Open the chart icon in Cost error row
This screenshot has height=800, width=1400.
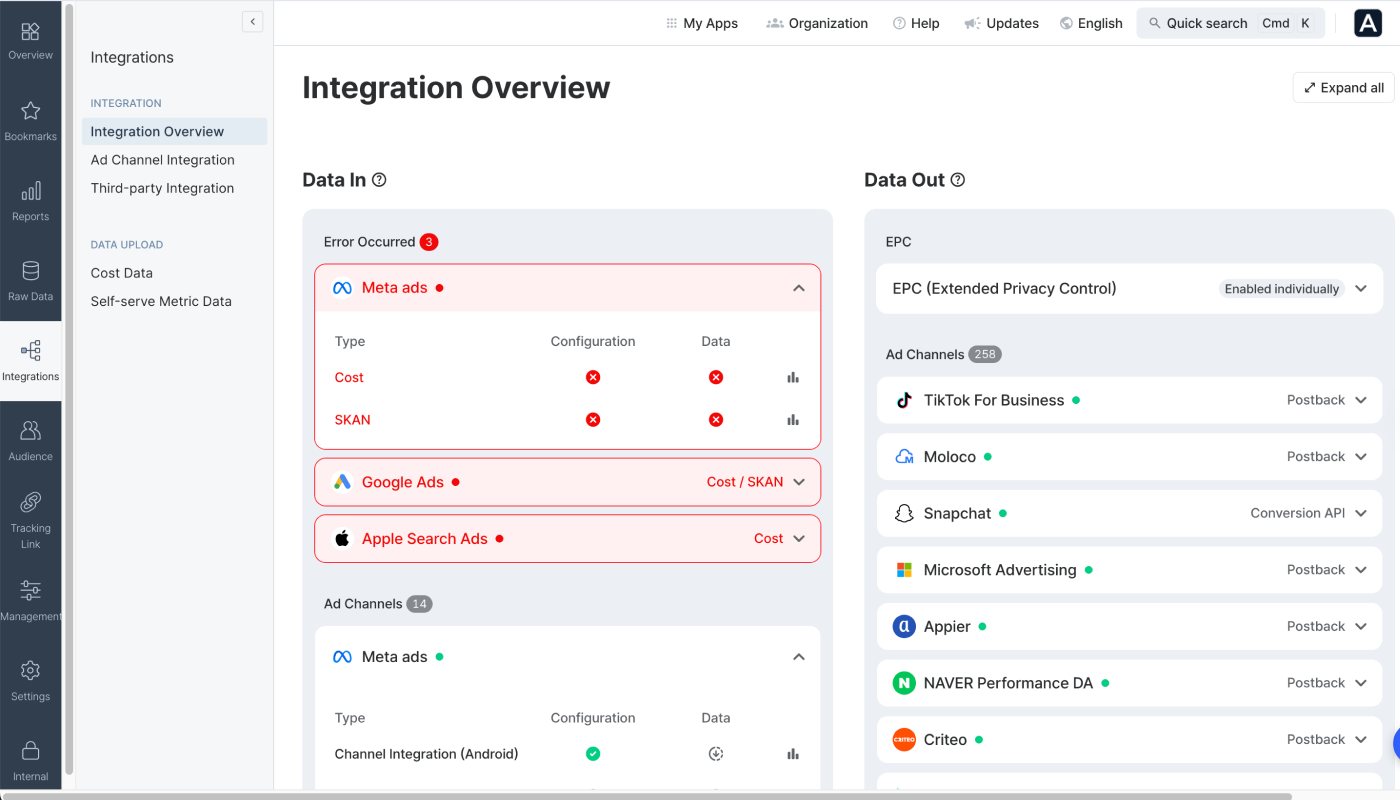point(793,377)
